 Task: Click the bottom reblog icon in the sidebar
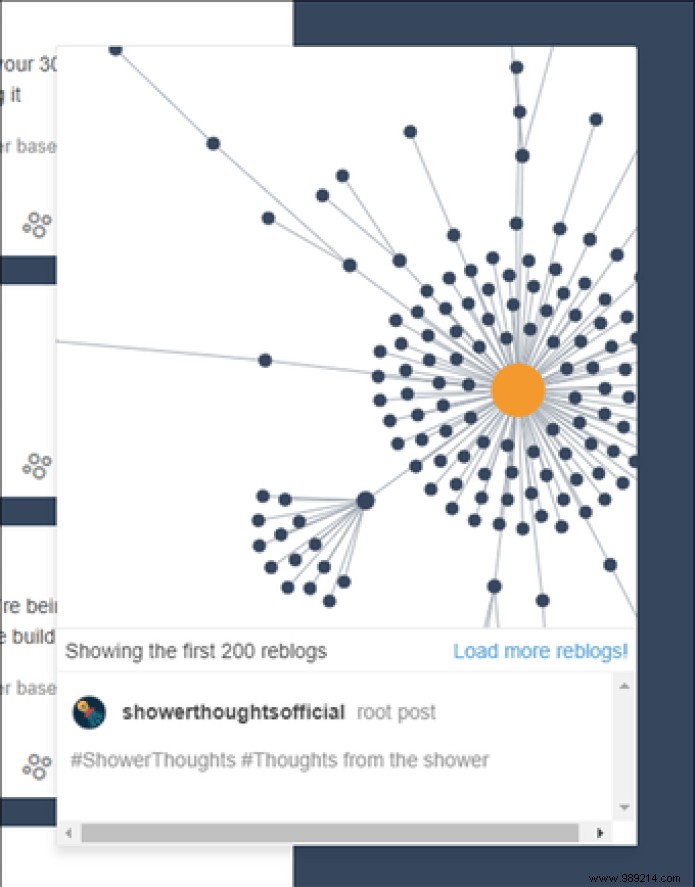click(x=36, y=765)
